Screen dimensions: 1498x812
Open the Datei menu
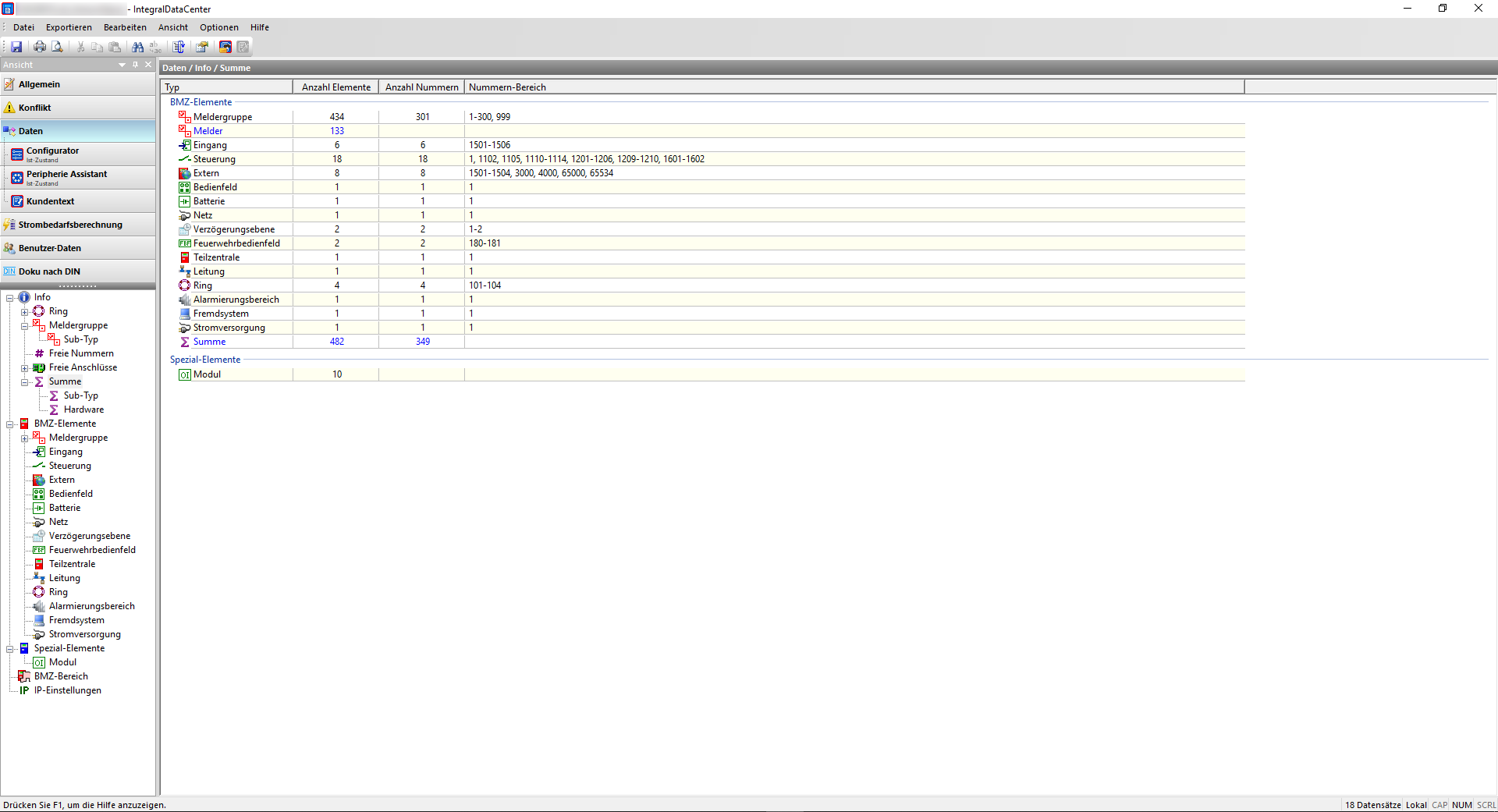click(23, 27)
